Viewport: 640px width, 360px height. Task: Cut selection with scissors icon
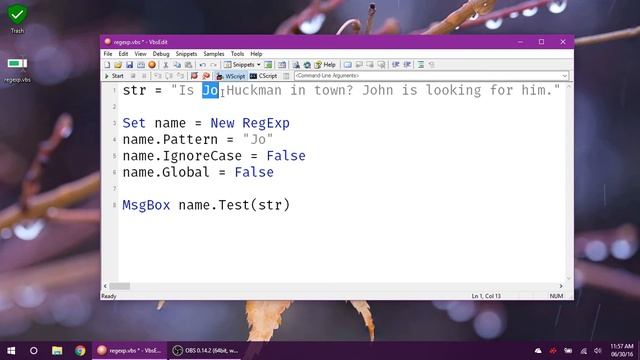[166, 65]
